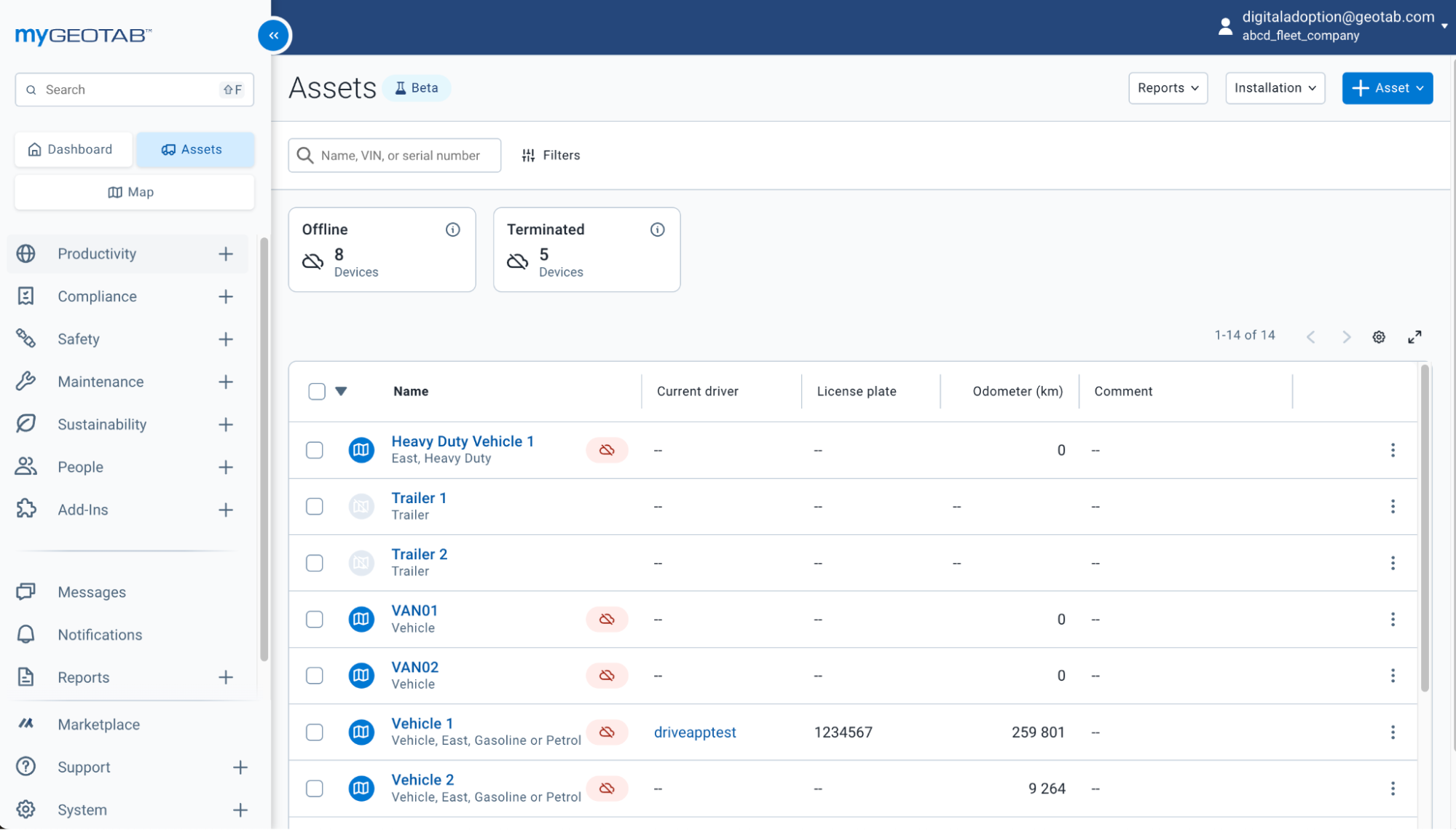The height and width of the screenshot is (830, 1456).
Task: Toggle checkbox for Vehicle 2 row
Action: (x=314, y=788)
